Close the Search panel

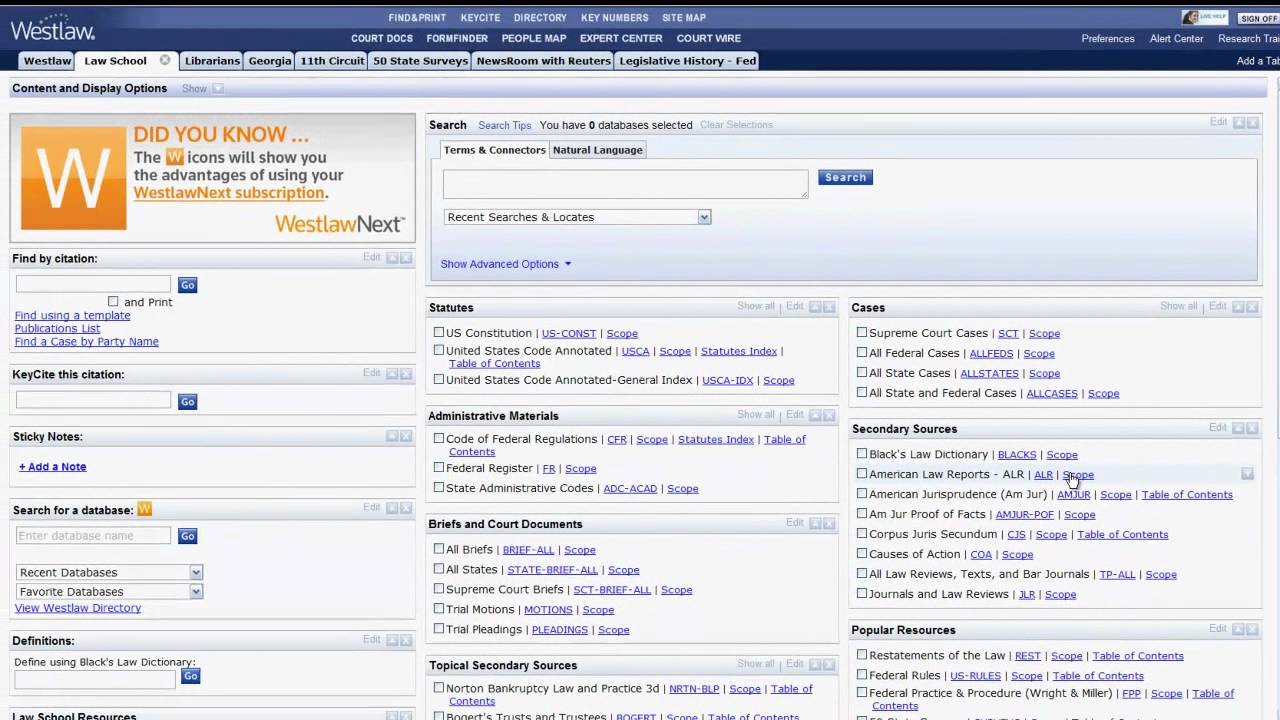1252,122
